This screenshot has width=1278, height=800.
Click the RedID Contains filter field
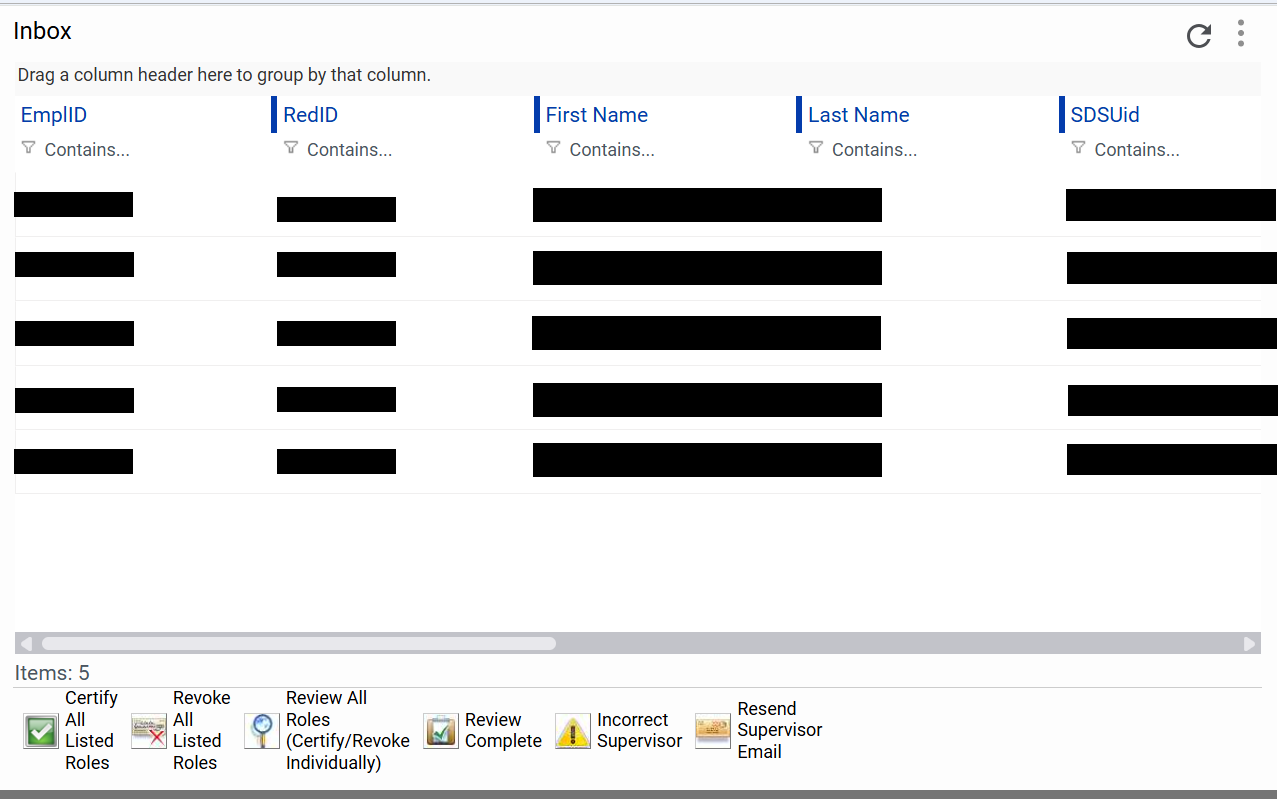(349, 150)
